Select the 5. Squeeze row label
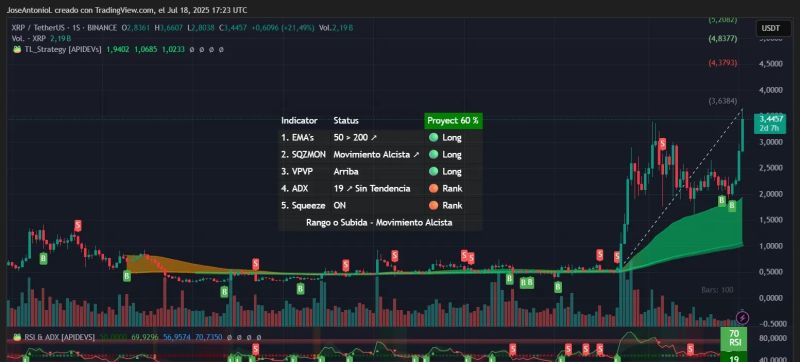Viewport: 800px width, 362px height. [303, 205]
